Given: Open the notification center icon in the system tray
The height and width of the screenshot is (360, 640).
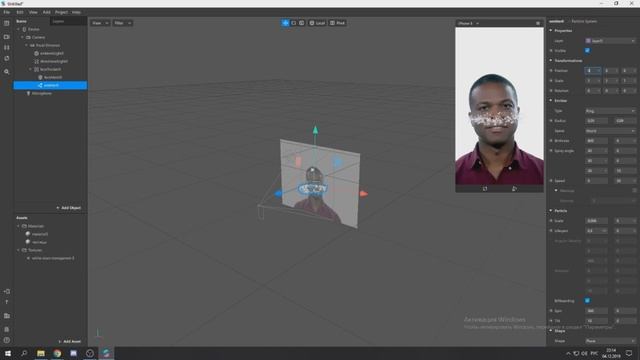Looking at the screenshot, I should [629, 353].
